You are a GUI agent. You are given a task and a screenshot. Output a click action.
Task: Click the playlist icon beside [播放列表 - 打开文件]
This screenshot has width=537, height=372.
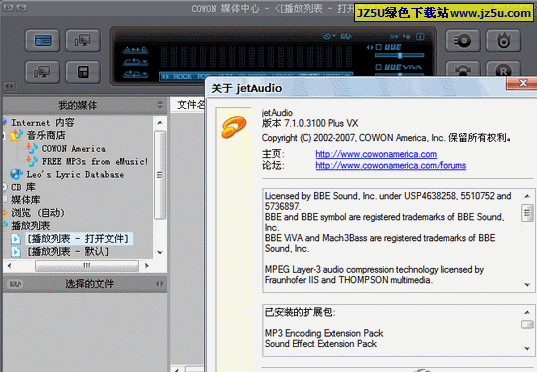click(x=16, y=239)
